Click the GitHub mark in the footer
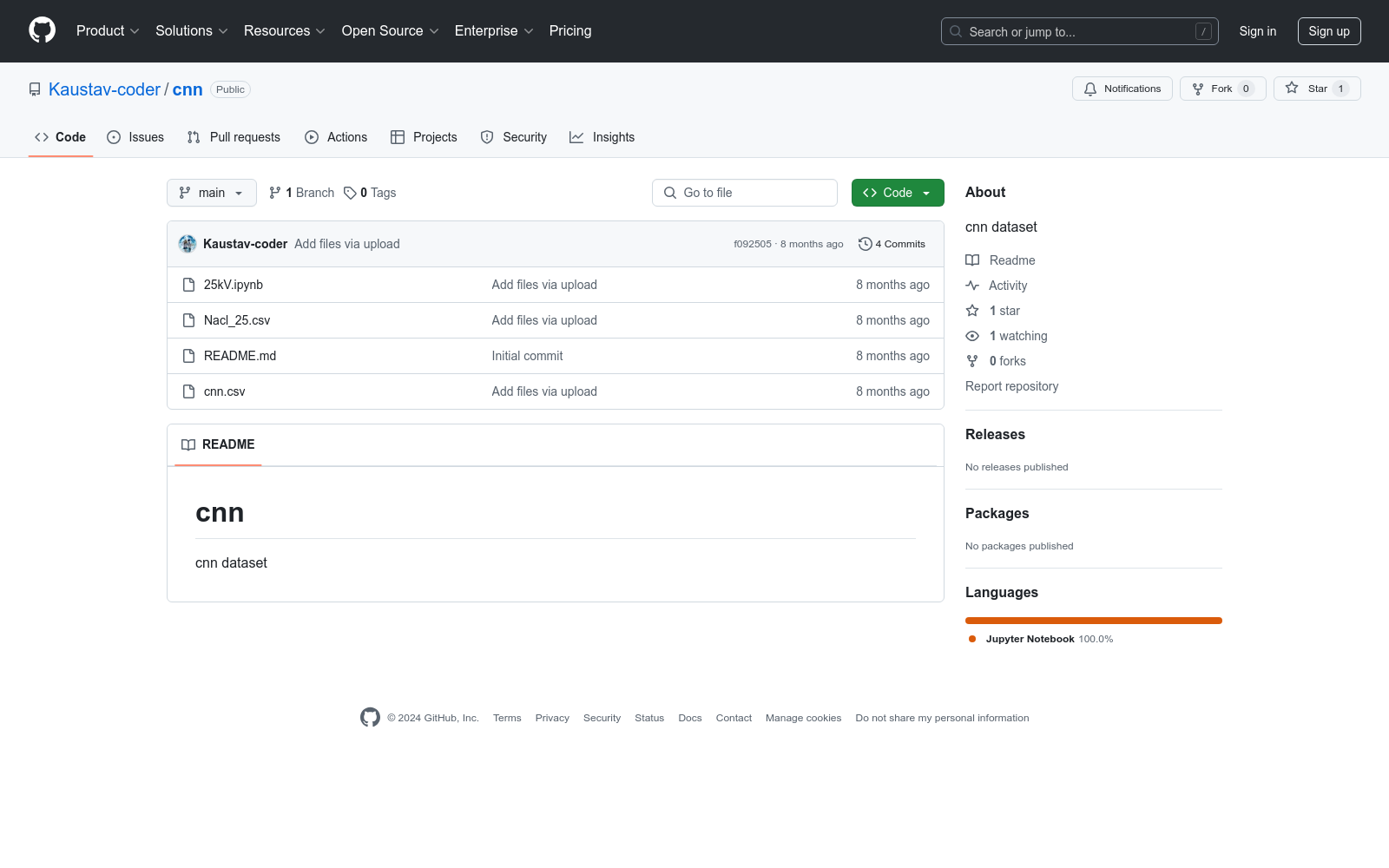Image resolution: width=1389 pixels, height=868 pixels. pyautogui.click(x=370, y=718)
